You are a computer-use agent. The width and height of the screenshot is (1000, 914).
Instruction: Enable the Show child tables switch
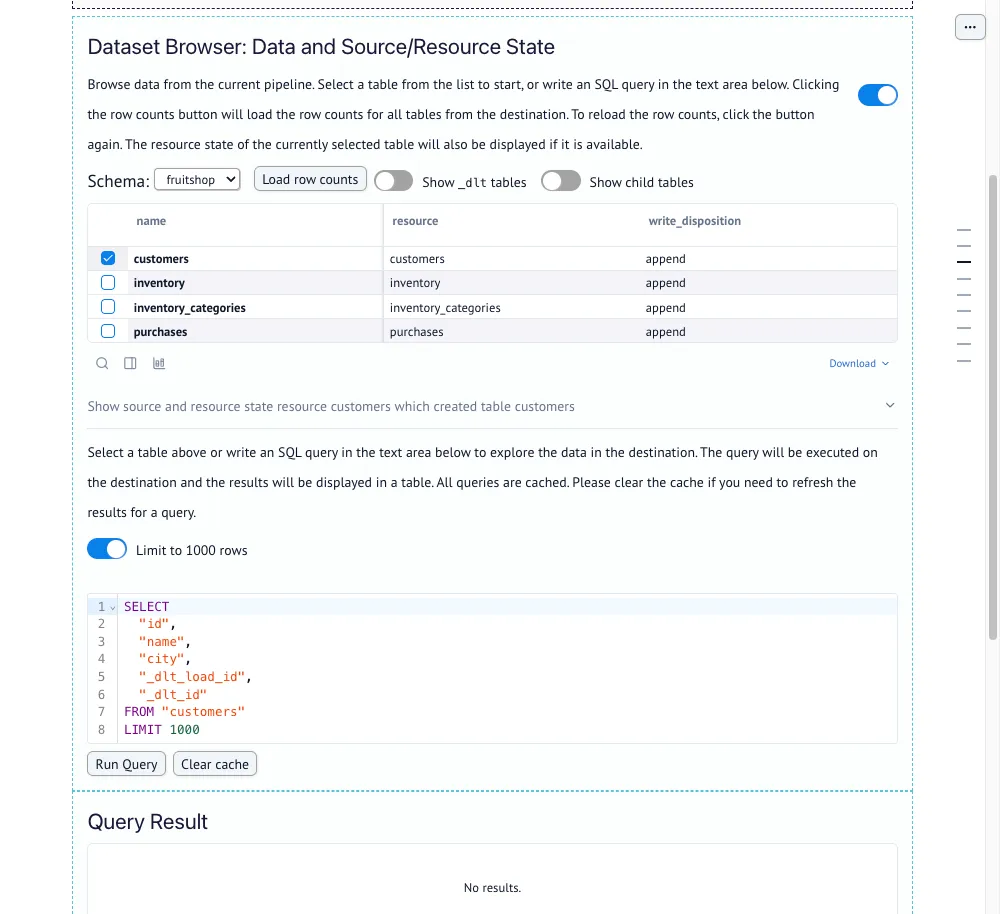561,181
